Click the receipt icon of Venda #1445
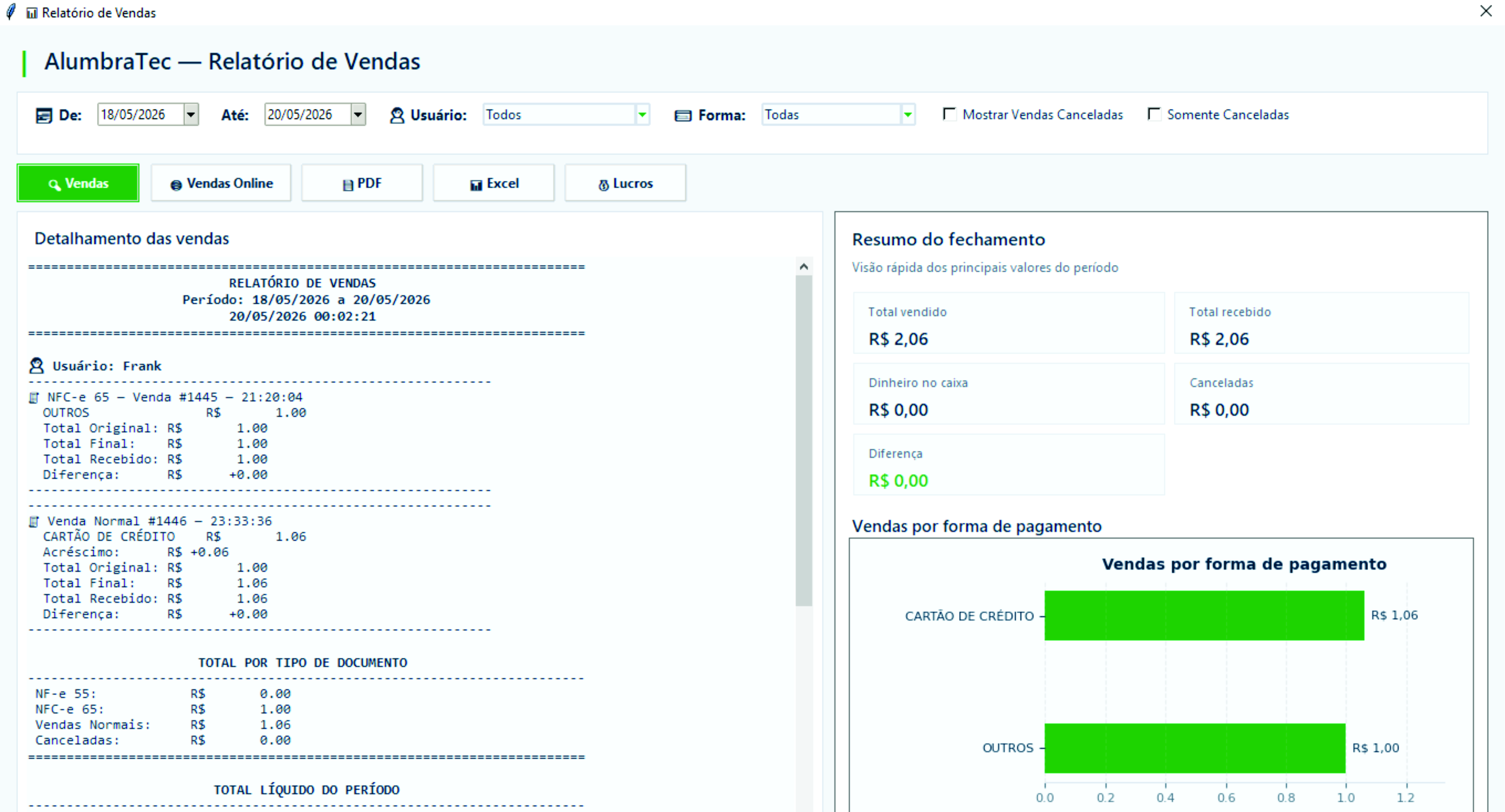 click(x=34, y=398)
